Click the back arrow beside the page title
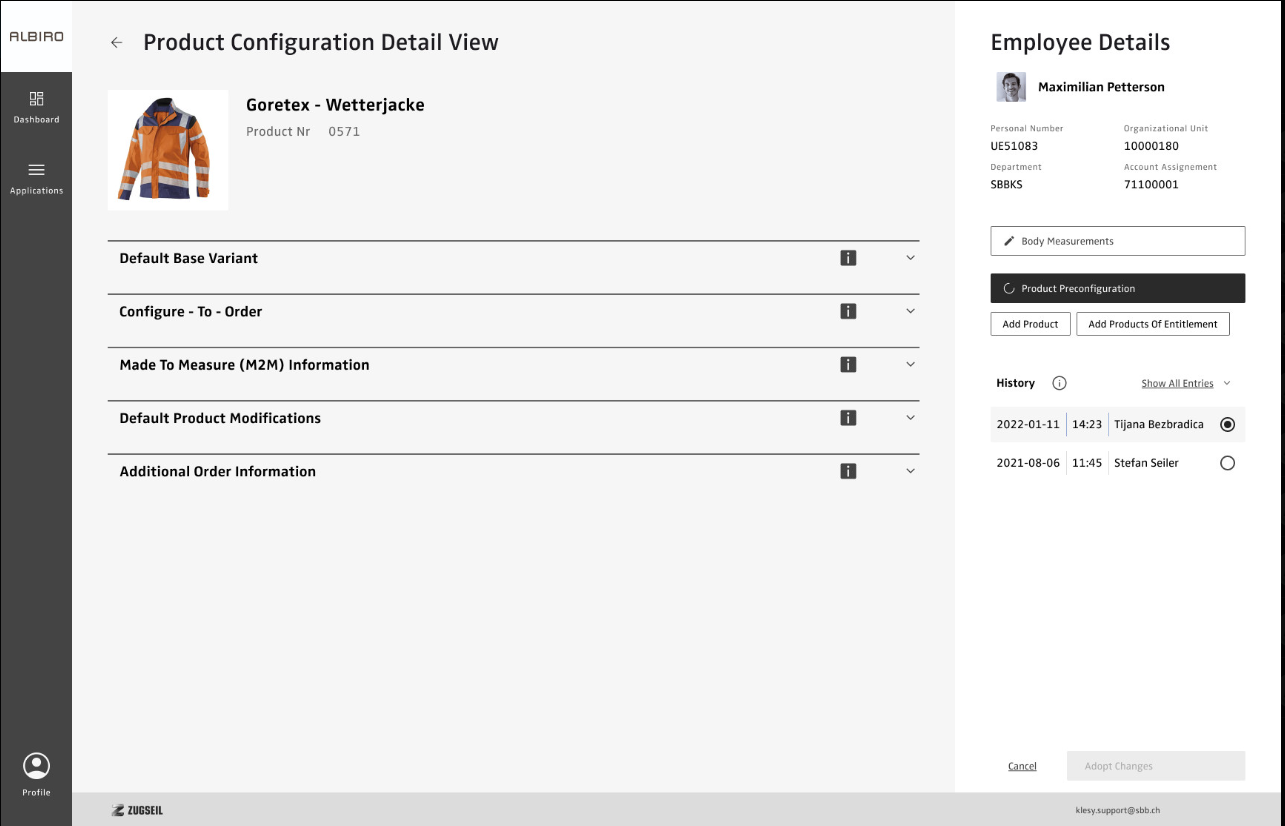The image size is (1285, 826). (x=117, y=43)
